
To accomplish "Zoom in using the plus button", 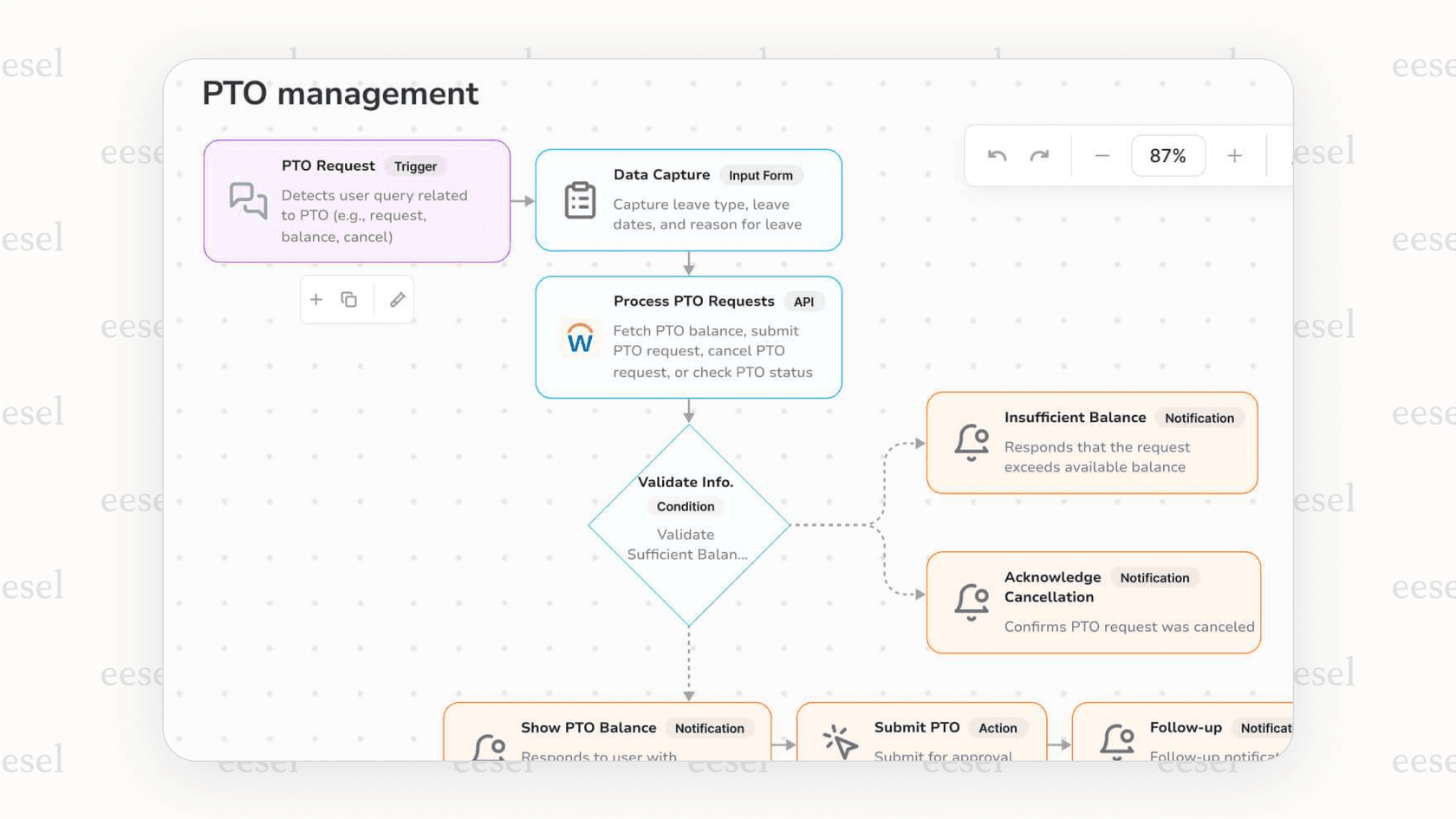I will 1235,155.
